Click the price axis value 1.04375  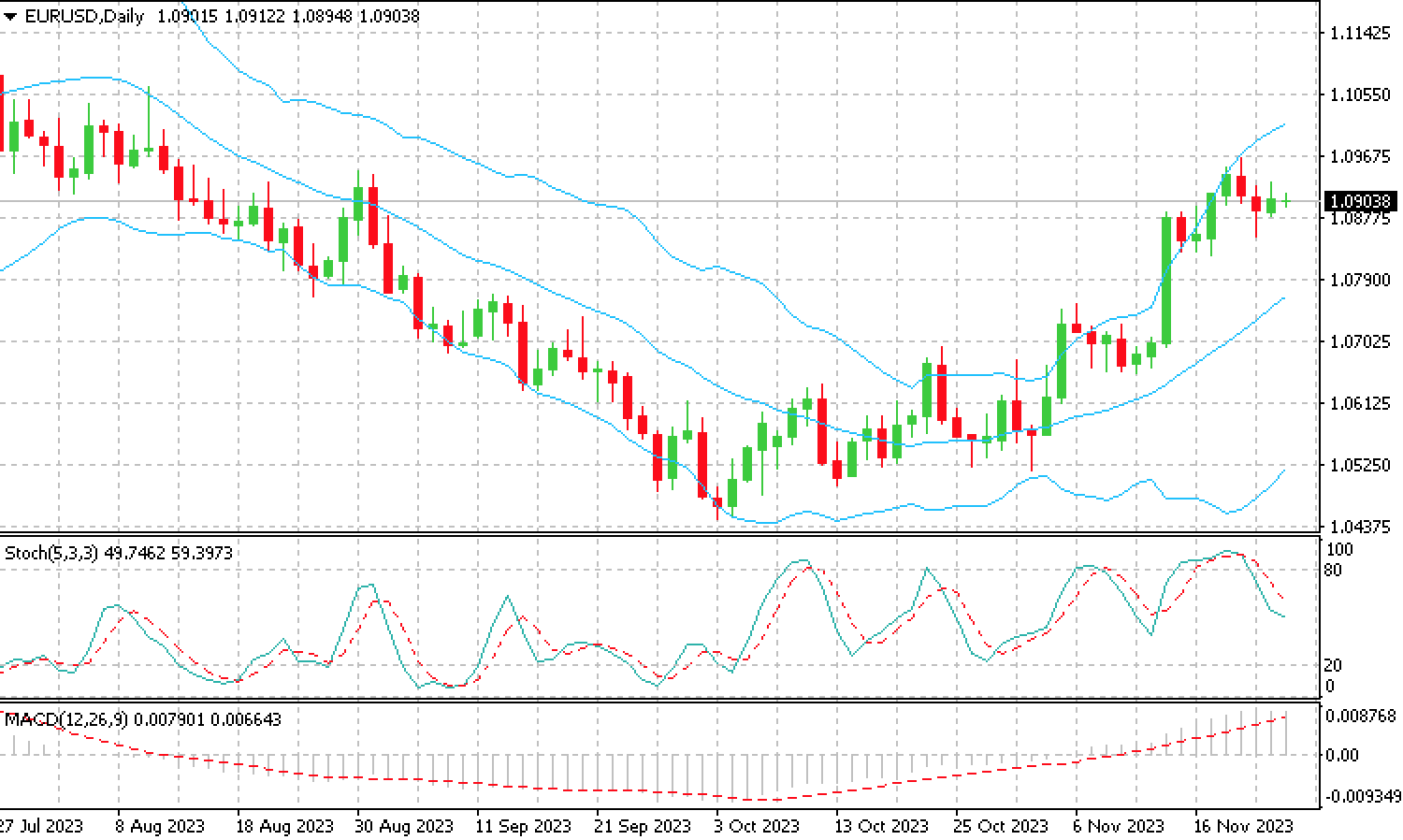pos(1360,527)
